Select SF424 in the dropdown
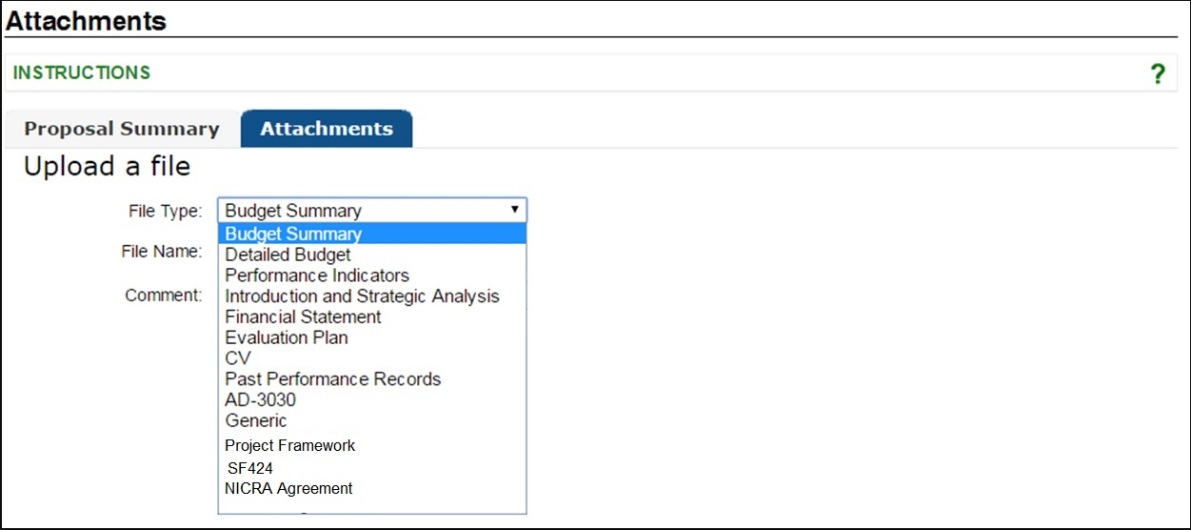 pyautogui.click(x=250, y=468)
